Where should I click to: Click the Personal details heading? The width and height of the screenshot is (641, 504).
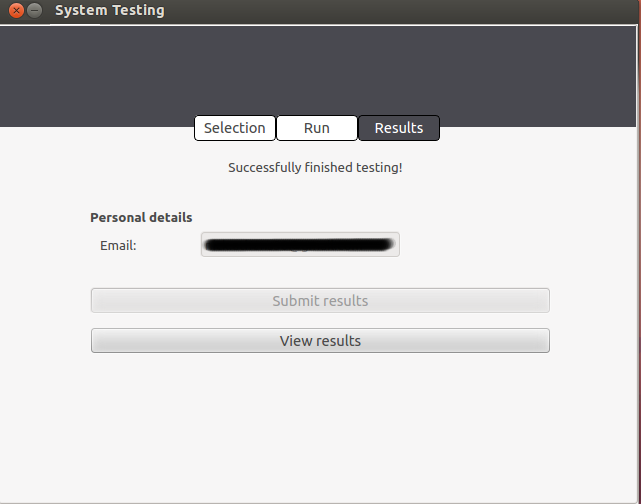tap(141, 217)
